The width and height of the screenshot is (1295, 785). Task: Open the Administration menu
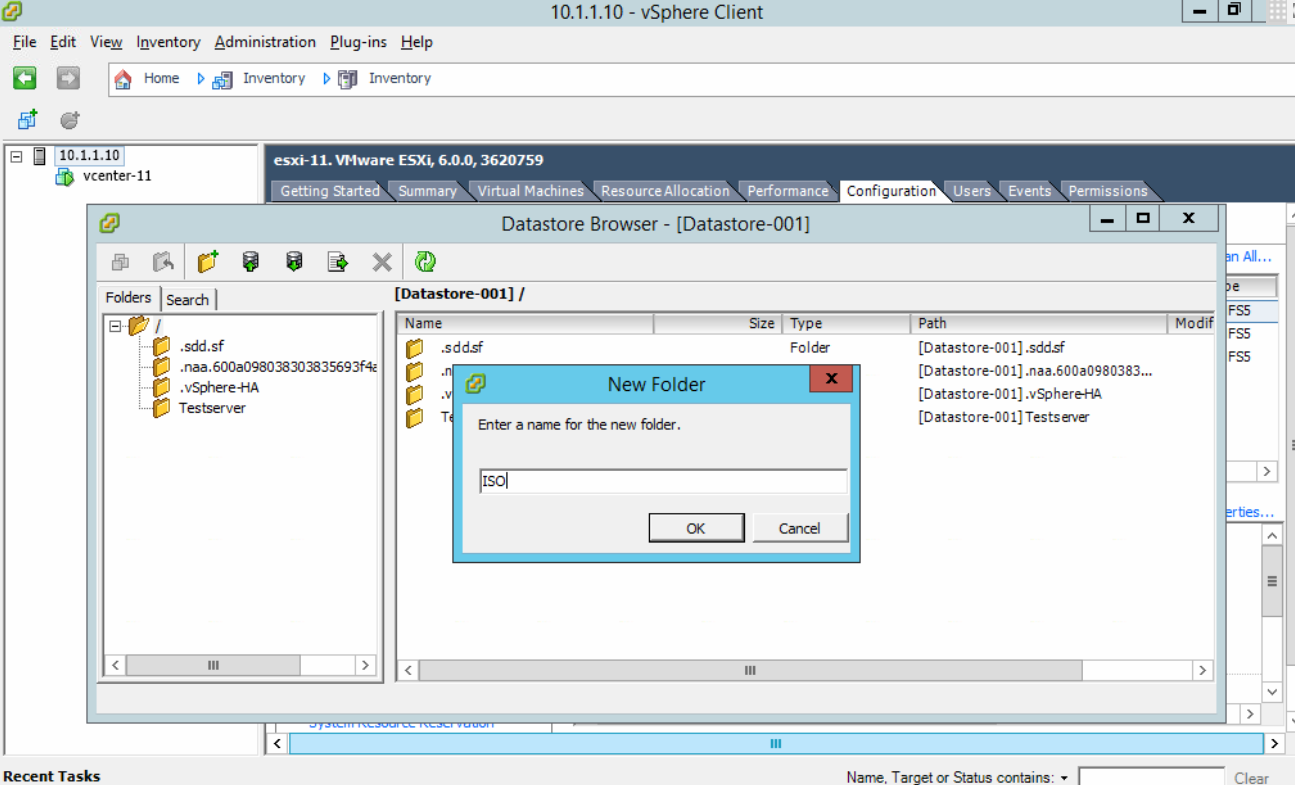pos(265,42)
